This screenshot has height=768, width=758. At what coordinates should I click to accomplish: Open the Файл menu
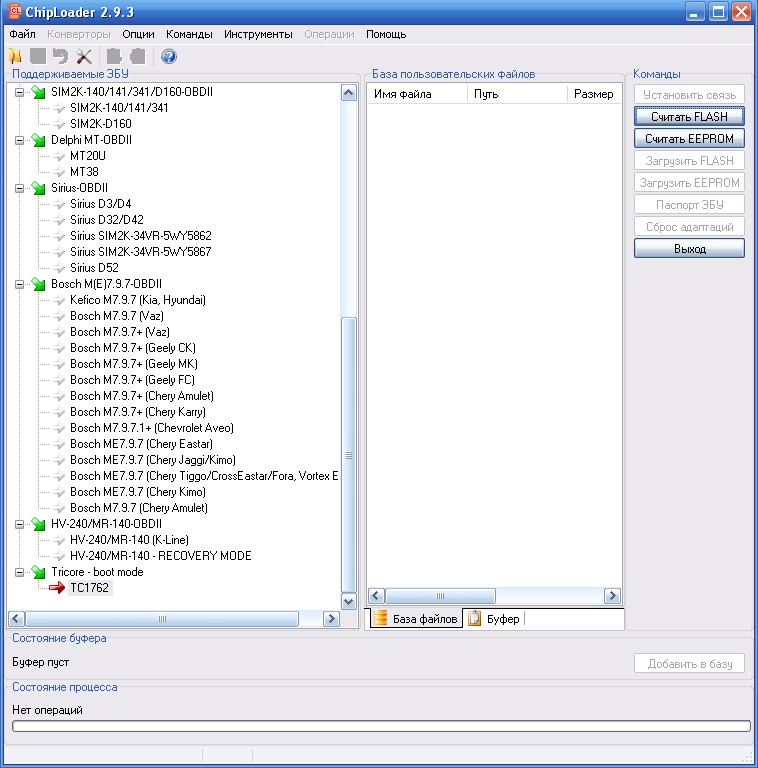[23, 34]
